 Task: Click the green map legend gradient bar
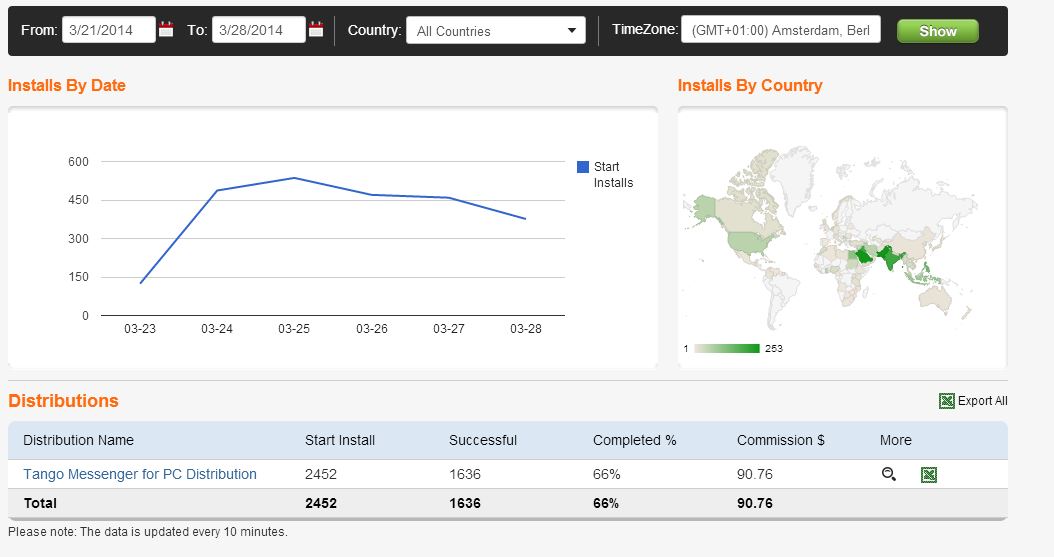pos(727,348)
